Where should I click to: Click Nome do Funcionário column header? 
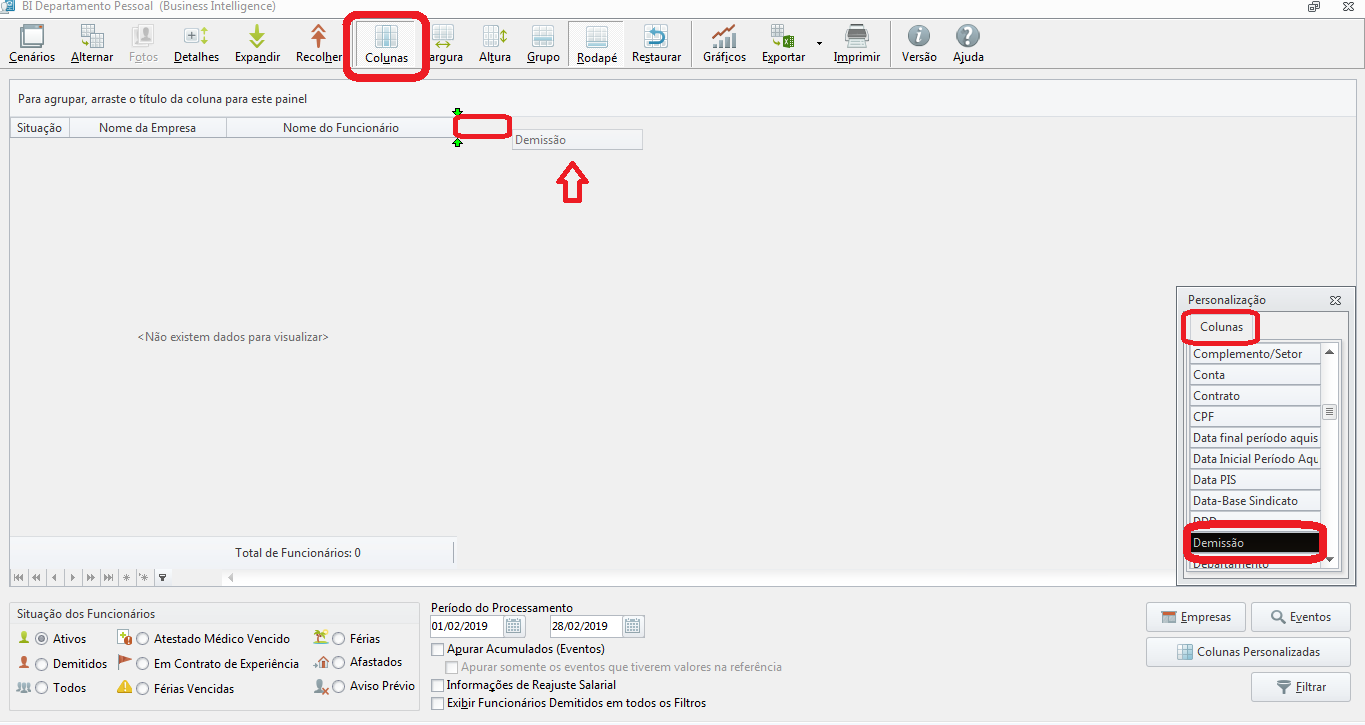click(x=340, y=128)
